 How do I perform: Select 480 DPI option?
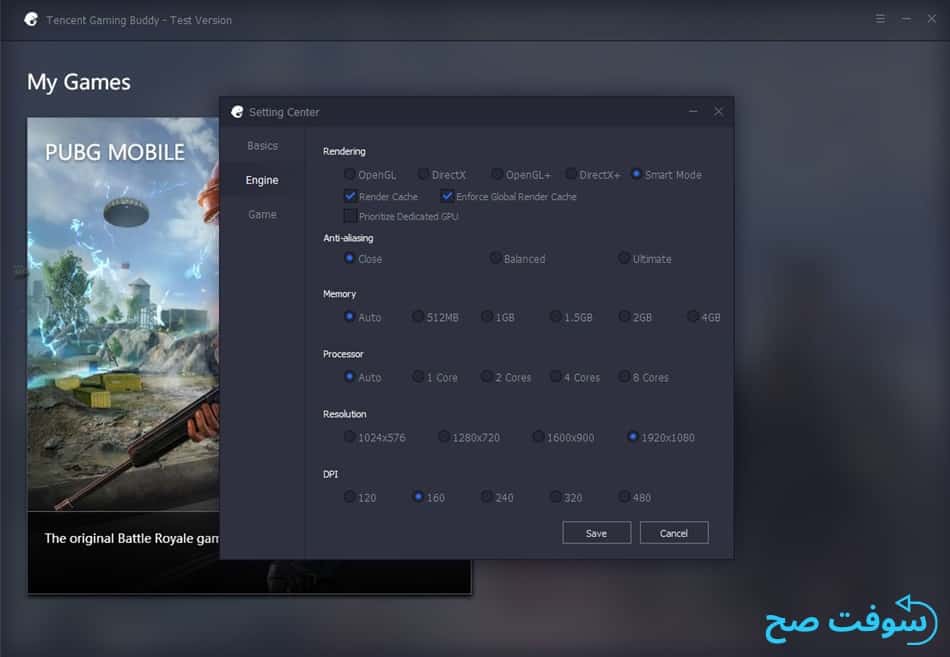pyautogui.click(x=624, y=496)
